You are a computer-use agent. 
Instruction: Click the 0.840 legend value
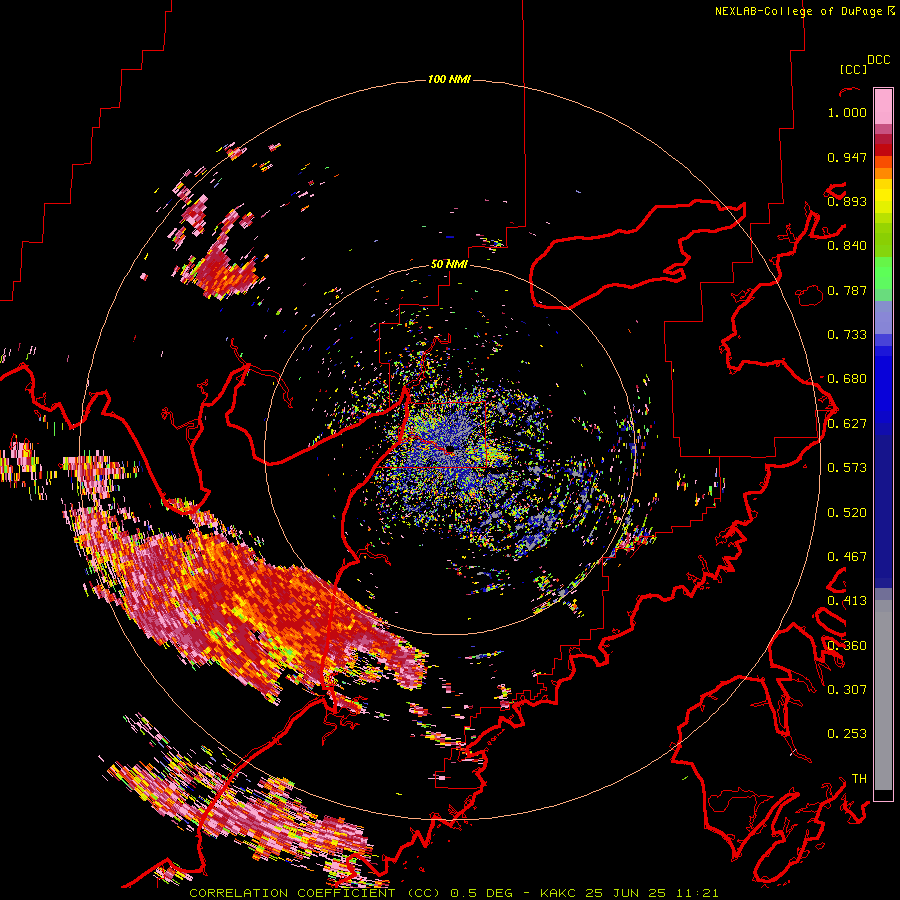(847, 246)
